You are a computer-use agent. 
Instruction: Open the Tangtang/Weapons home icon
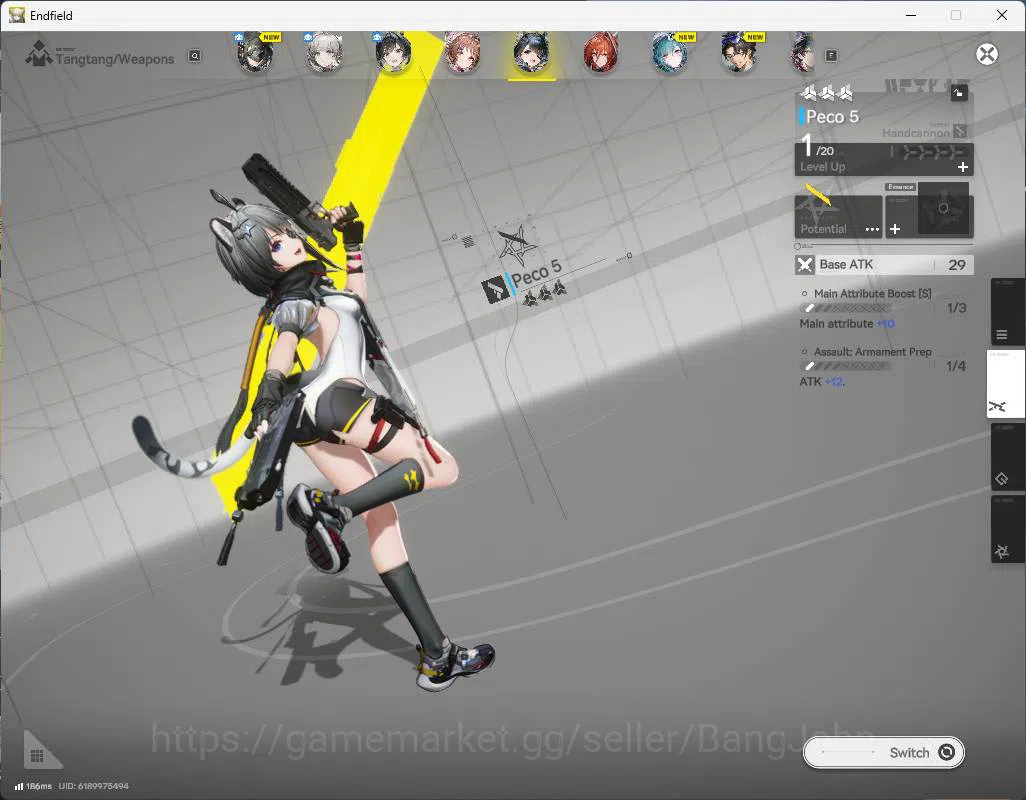tap(38, 54)
